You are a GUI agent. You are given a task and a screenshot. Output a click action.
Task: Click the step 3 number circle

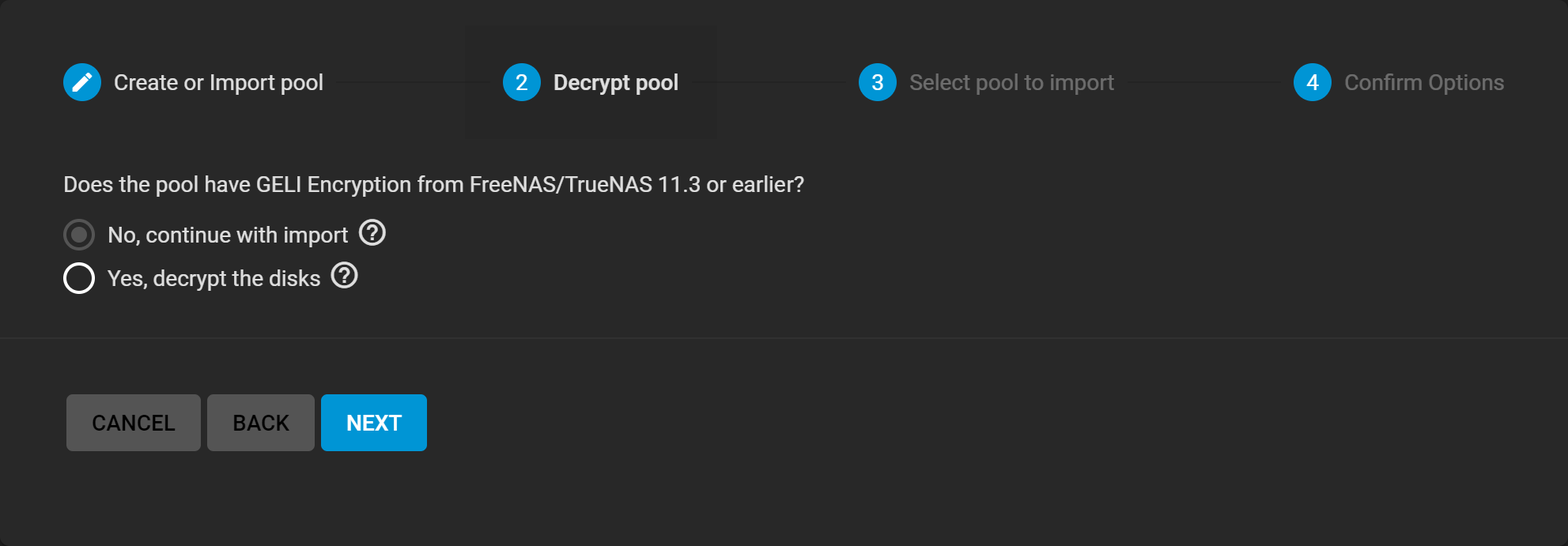(878, 82)
